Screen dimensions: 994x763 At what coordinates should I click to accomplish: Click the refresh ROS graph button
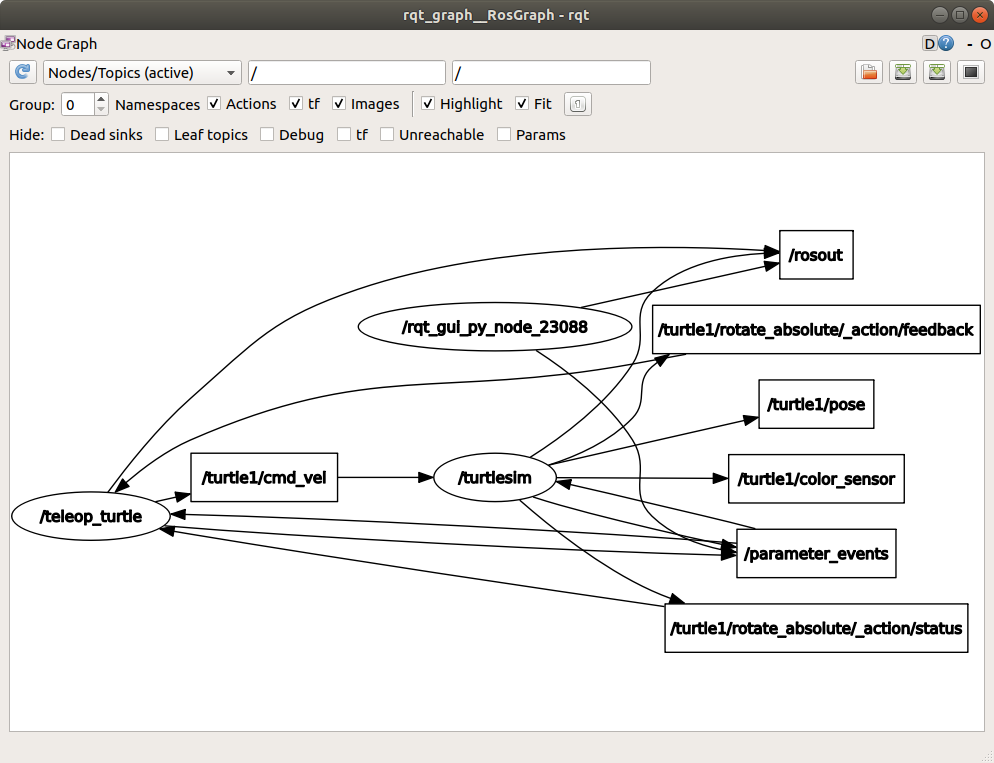pyautogui.click(x=23, y=73)
